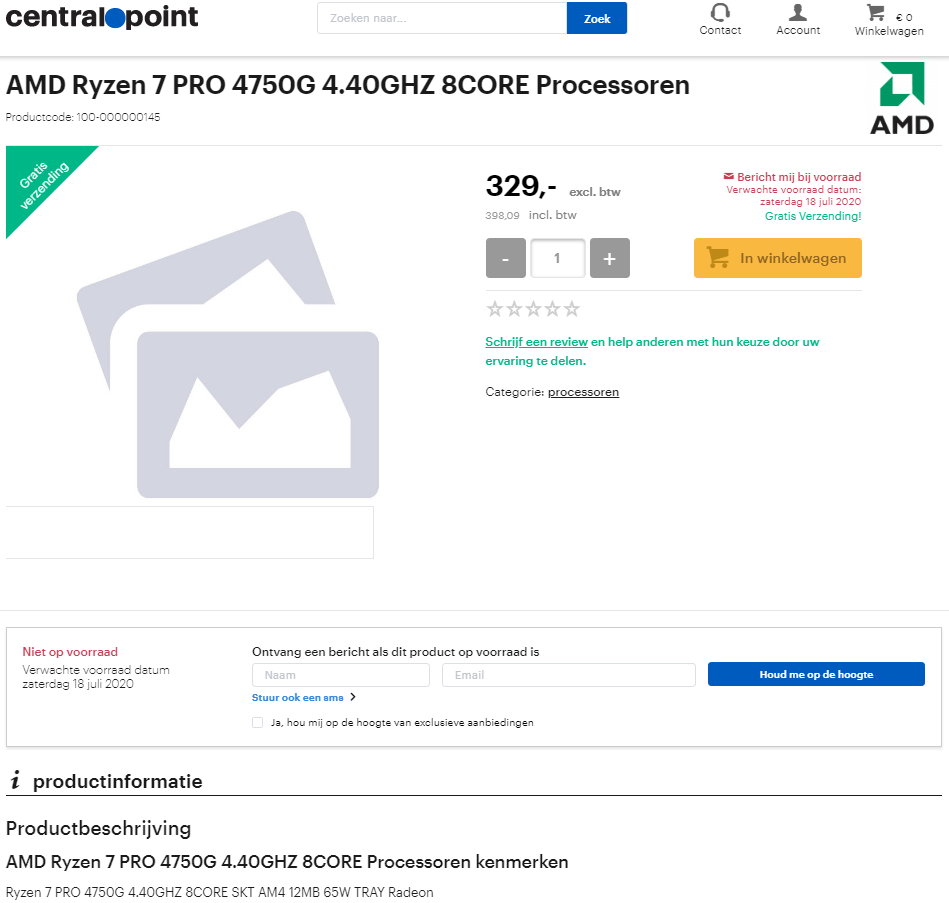949x903 pixels.
Task: Increase quantity with the plus button
Action: (609, 258)
